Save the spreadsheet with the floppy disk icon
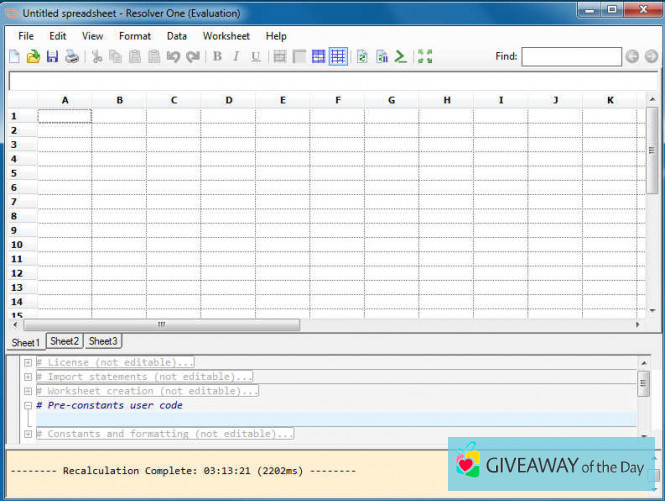Viewport: 665px width, 501px height. pyautogui.click(x=52, y=57)
